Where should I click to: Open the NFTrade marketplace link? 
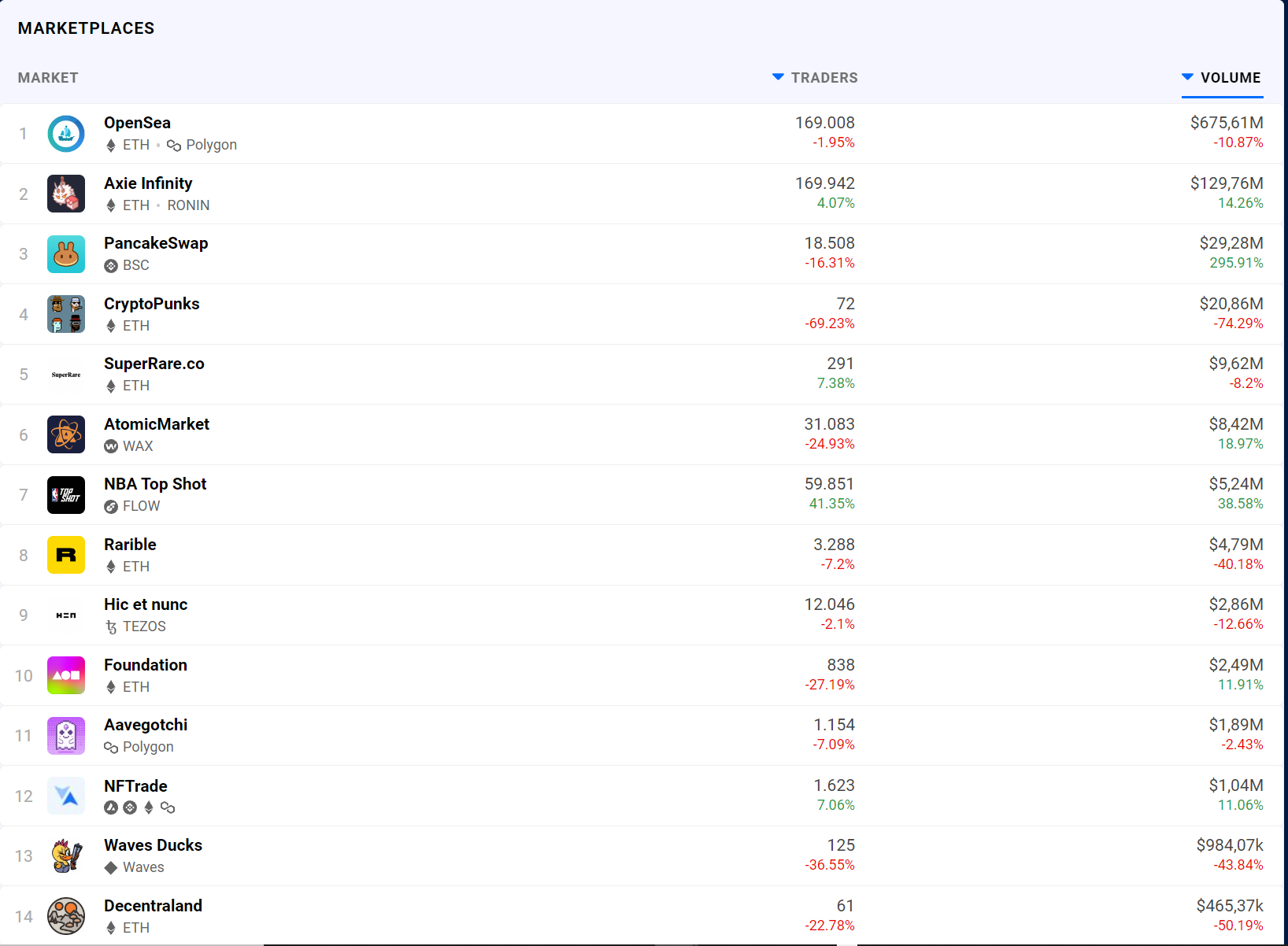click(x=135, y=786)
